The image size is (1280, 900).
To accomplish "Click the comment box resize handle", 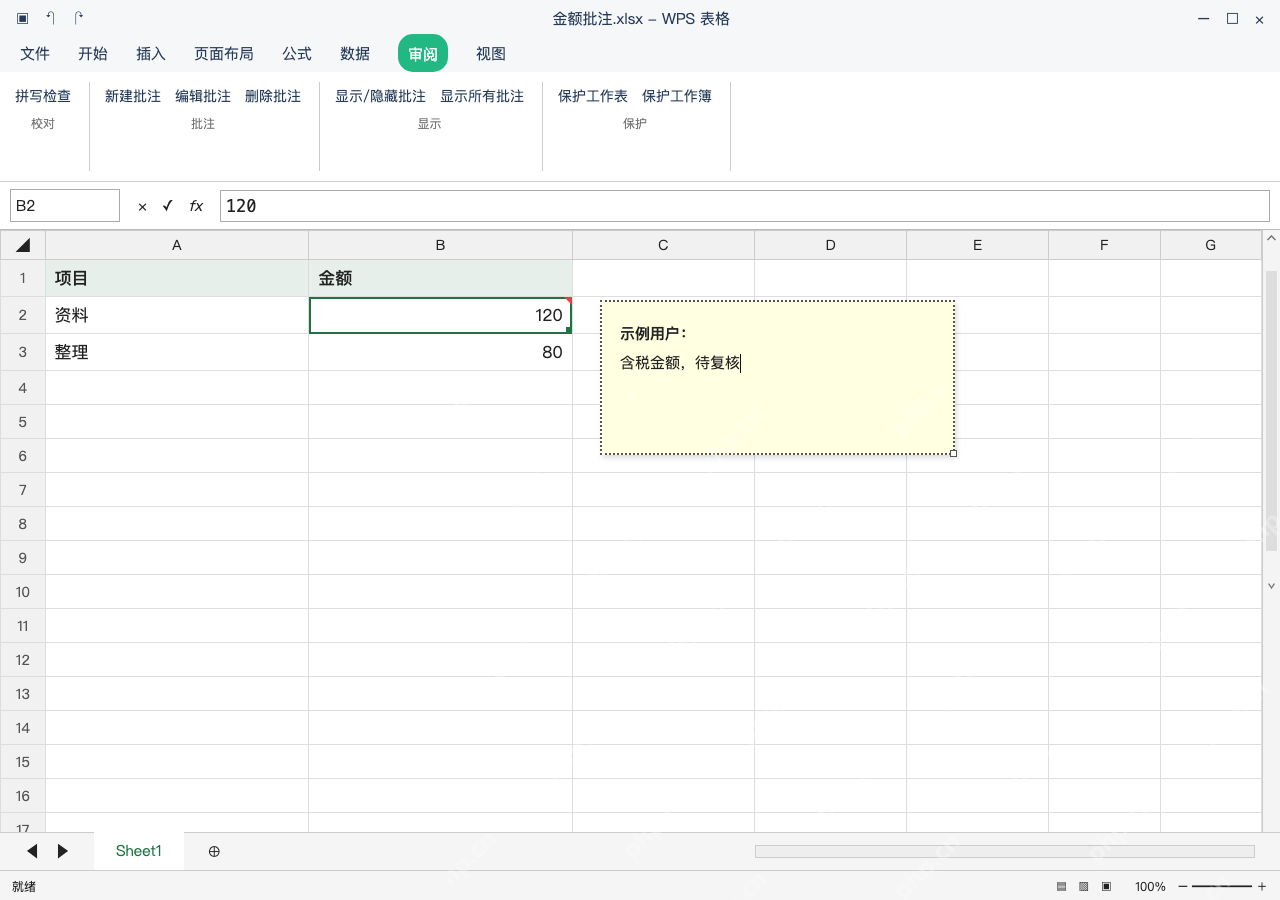I will point(953,453).
